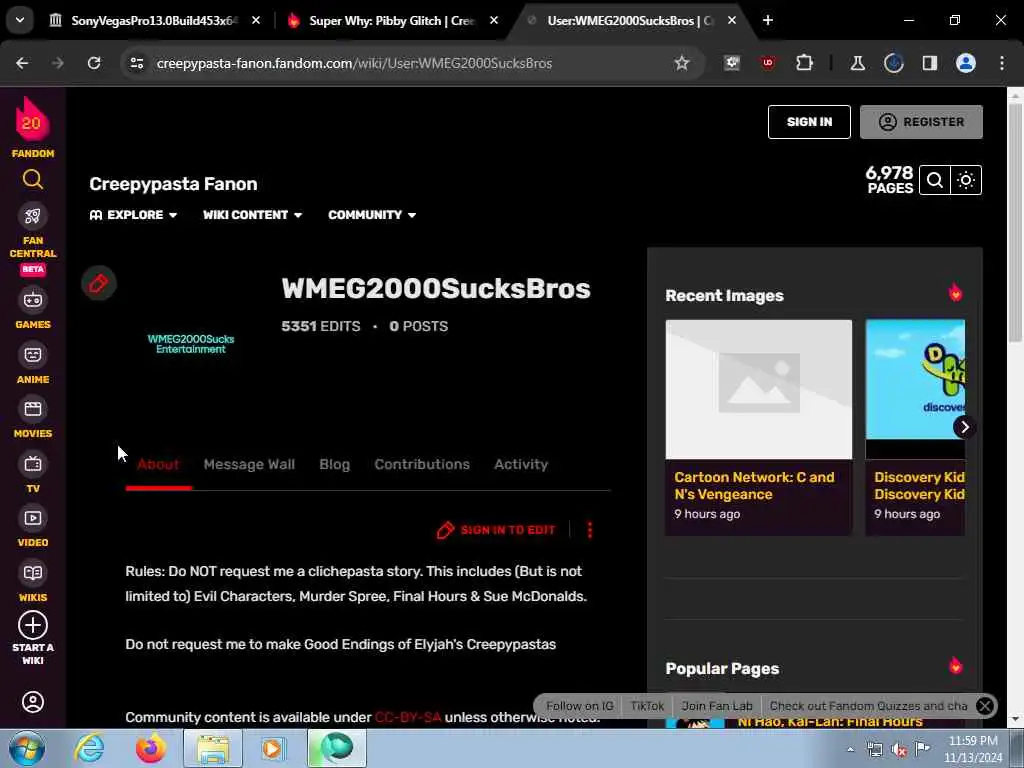
Task: Click Join Fan Lab in banner
Action: pos(717,706)
